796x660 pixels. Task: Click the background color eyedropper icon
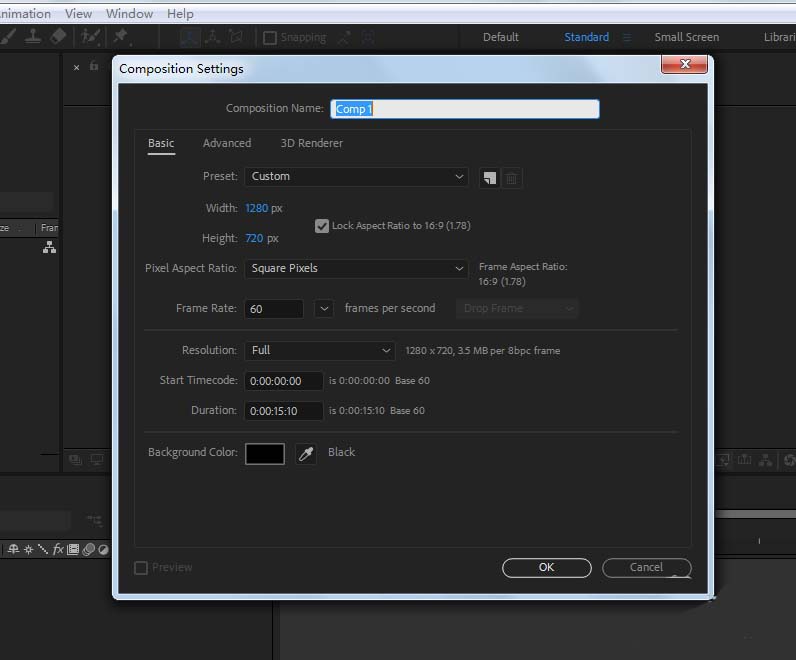click(306, 454)
